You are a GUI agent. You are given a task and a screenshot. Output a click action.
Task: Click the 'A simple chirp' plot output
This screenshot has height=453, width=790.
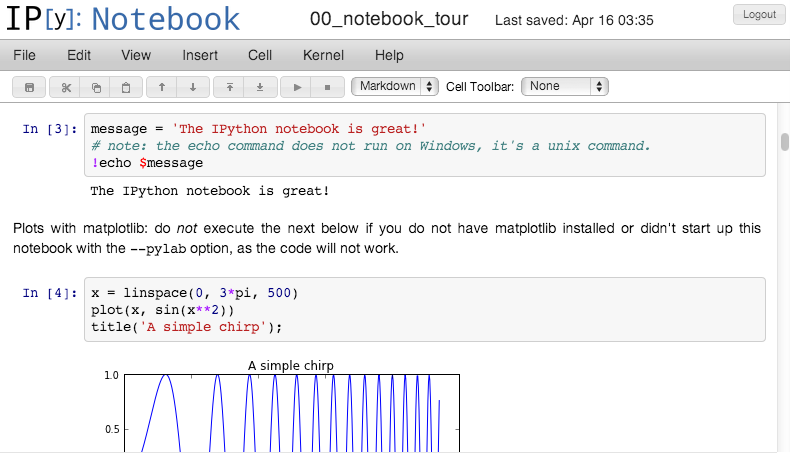(x=282, y=406)
